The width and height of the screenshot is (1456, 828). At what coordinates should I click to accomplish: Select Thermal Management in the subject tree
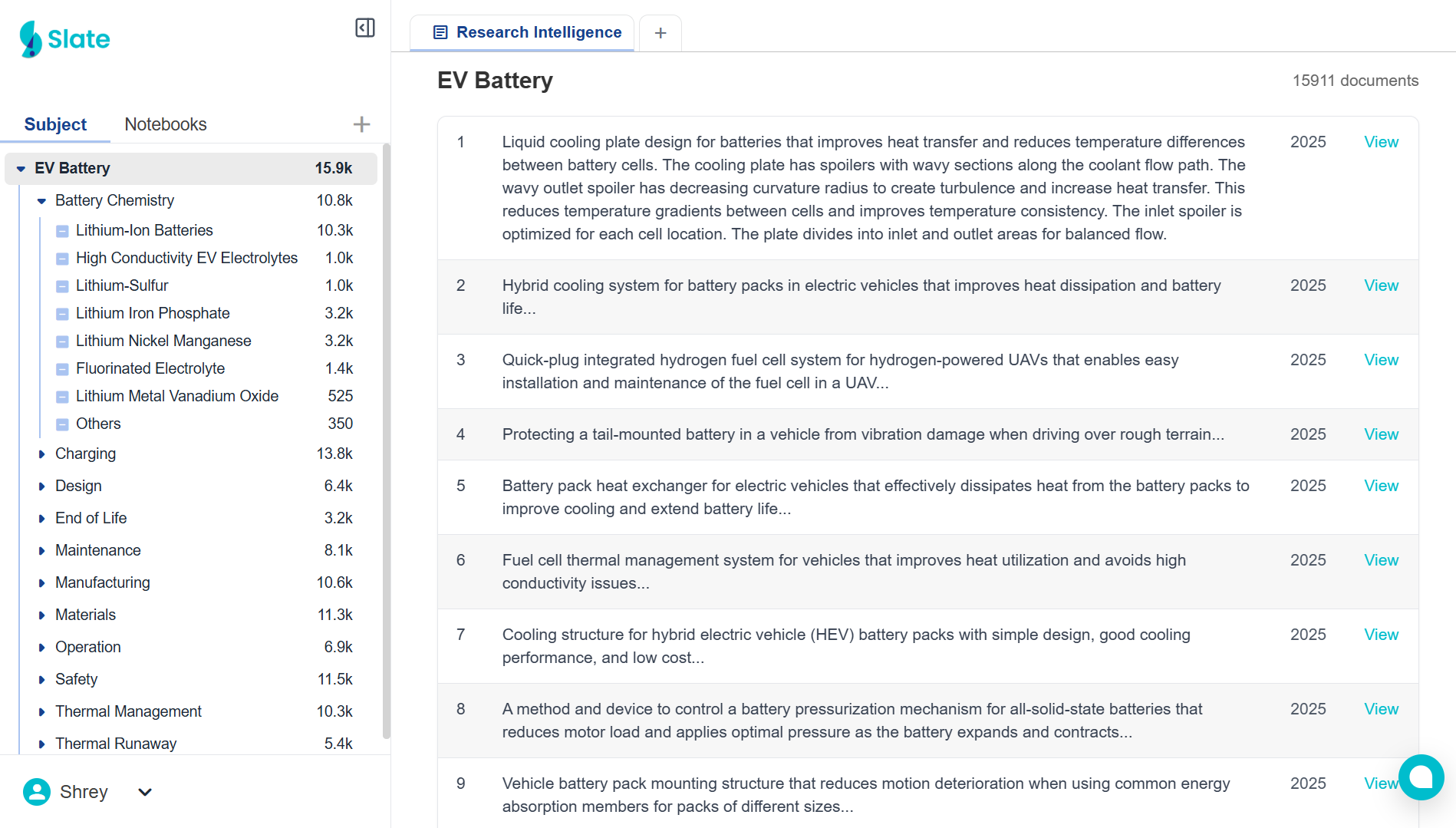(128, 711)
